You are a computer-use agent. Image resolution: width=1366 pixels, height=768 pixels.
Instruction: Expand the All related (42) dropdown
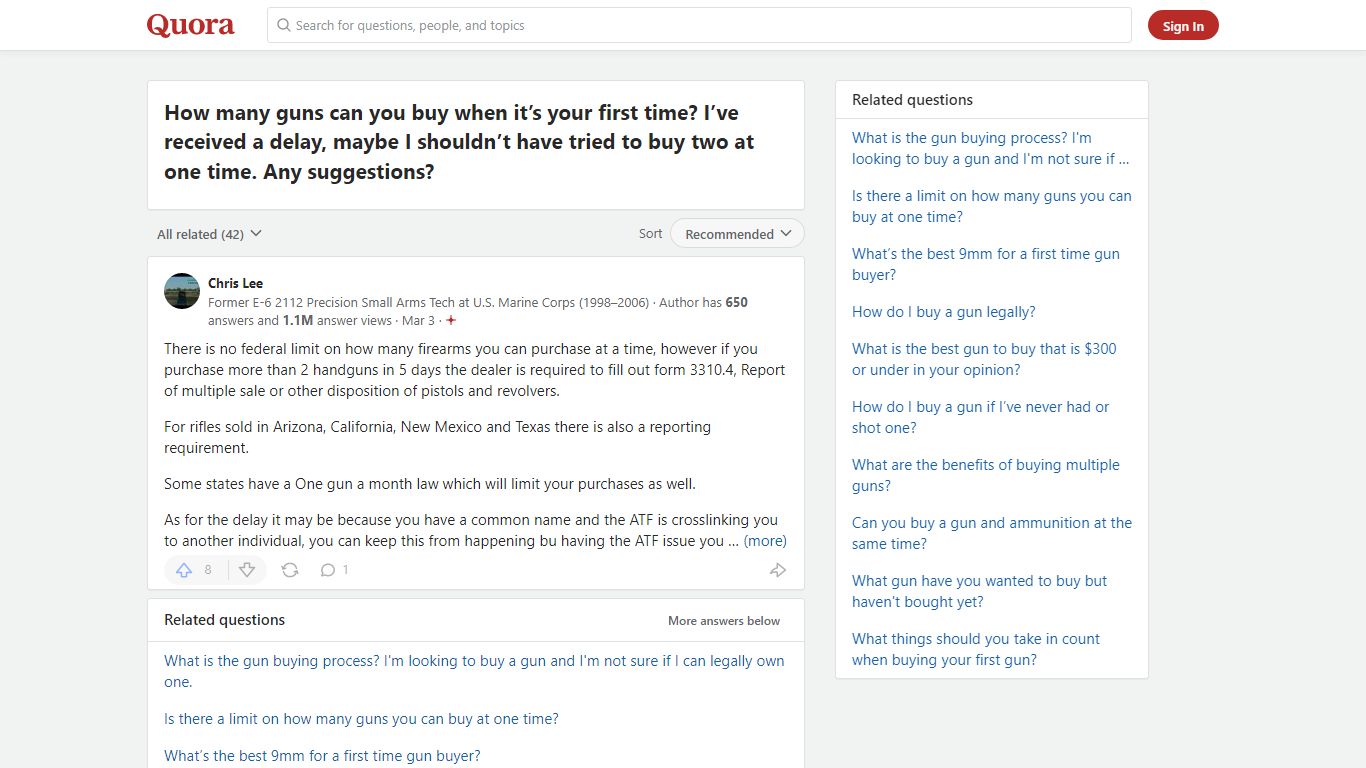coord(209,234)
